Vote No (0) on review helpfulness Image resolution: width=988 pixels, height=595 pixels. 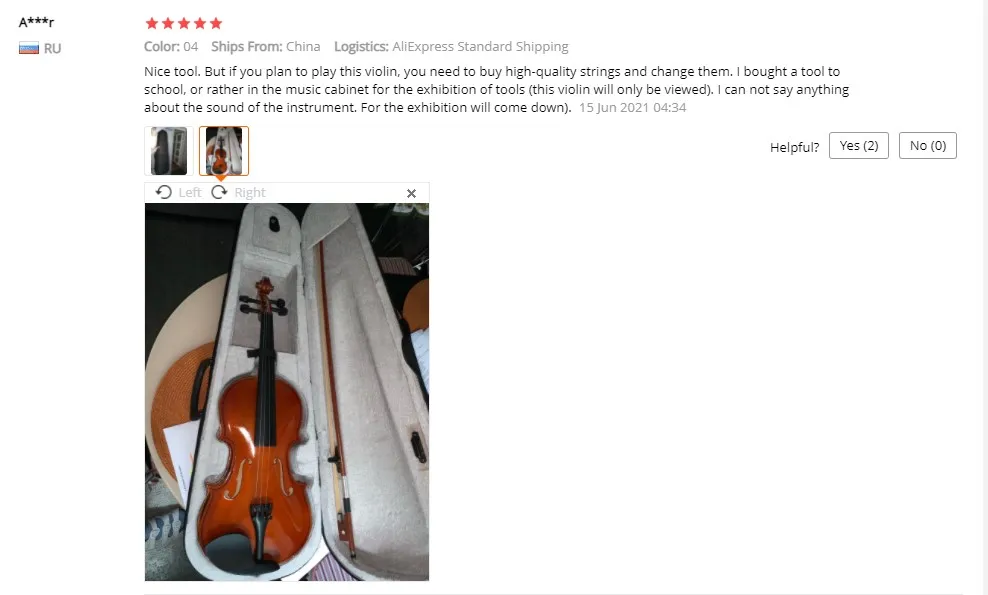pos(928,146)
